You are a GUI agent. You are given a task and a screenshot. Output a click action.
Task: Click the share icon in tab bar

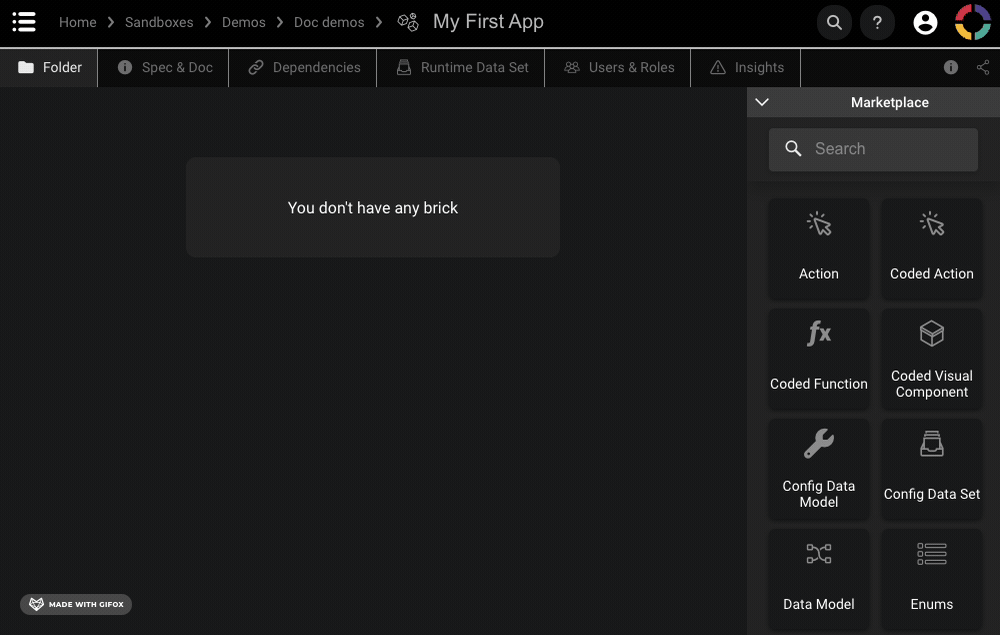[983, 67]
